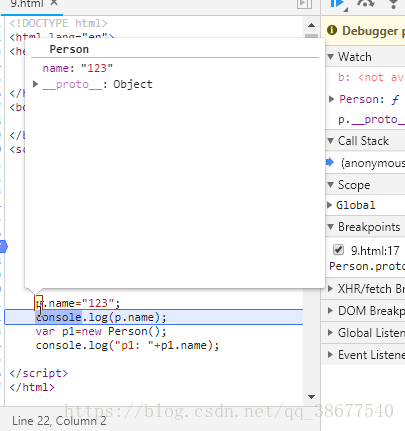405x431 pixels.
Task: Expand the XHR/fetch Breakpoints section
Action: coord(330,289)
